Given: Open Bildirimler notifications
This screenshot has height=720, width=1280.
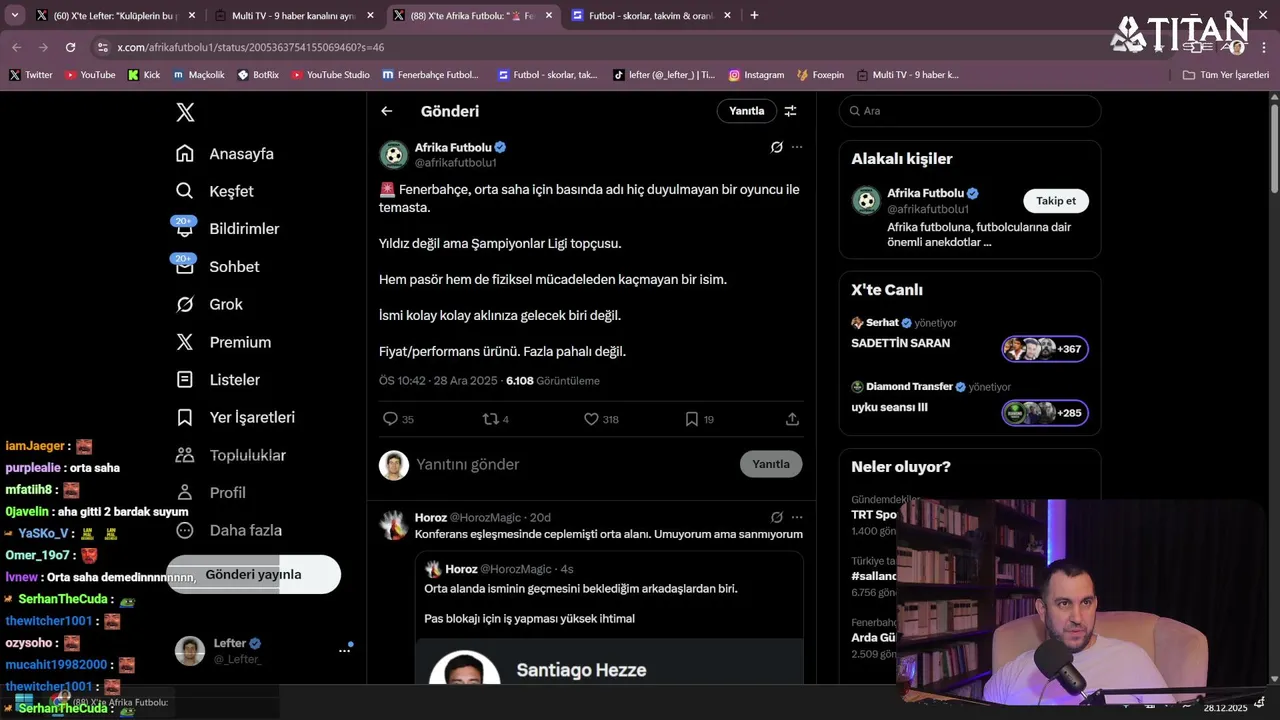Looking at the screenshot, I should coord(227,229).
